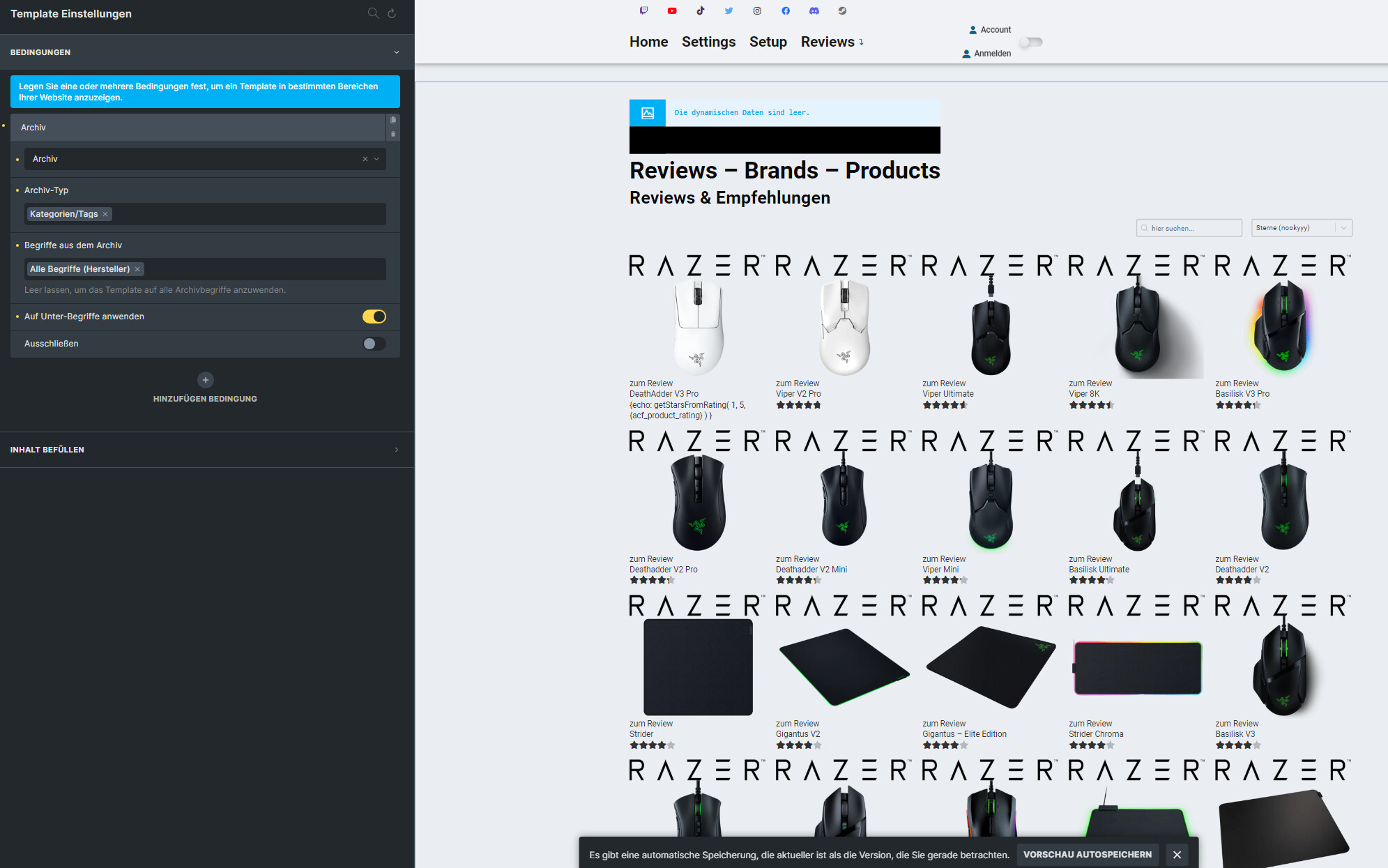The height and width of the screenshot is (868, 1388).
Task: Go to Home in site navigation
Action: [x=648, y=42]
